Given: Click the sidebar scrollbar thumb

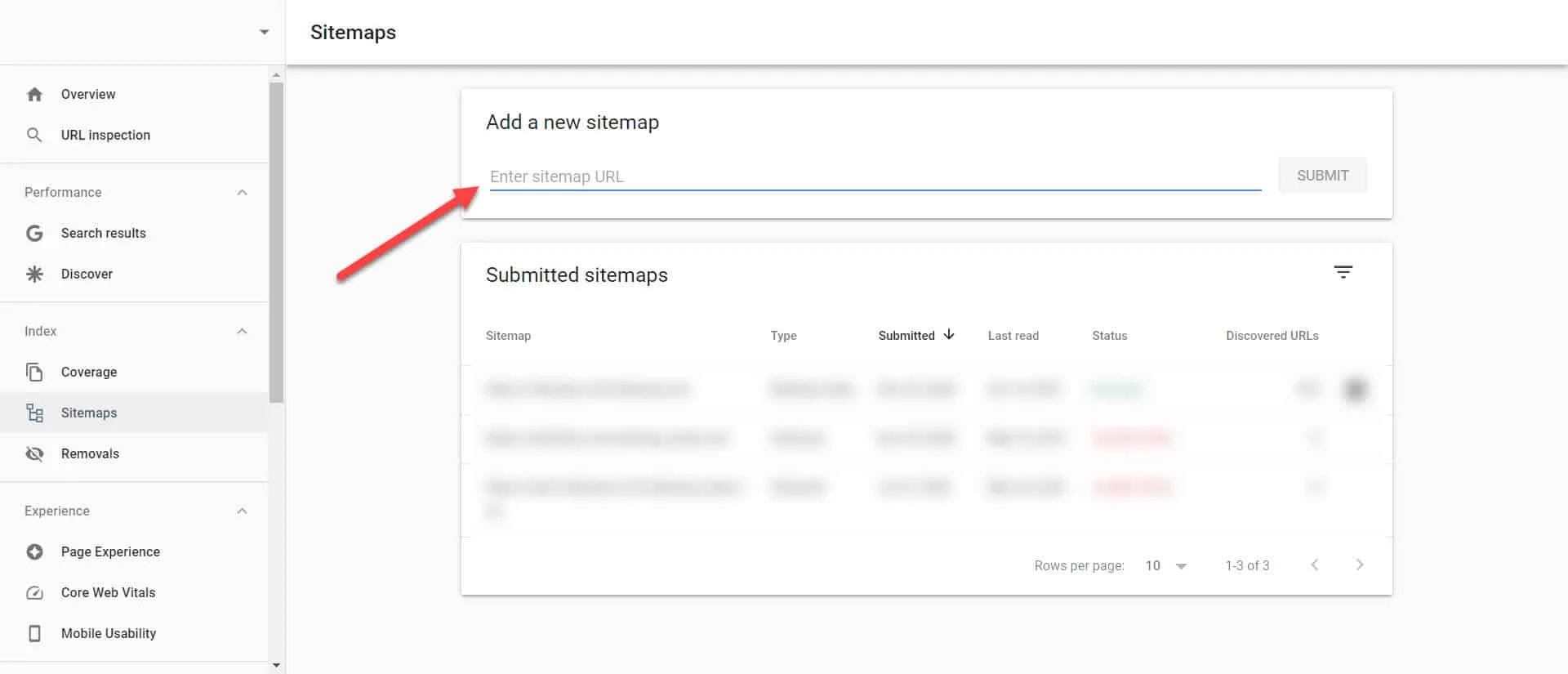Looking at the screenshot, I should pyautogui.click(x=276, y=242).
